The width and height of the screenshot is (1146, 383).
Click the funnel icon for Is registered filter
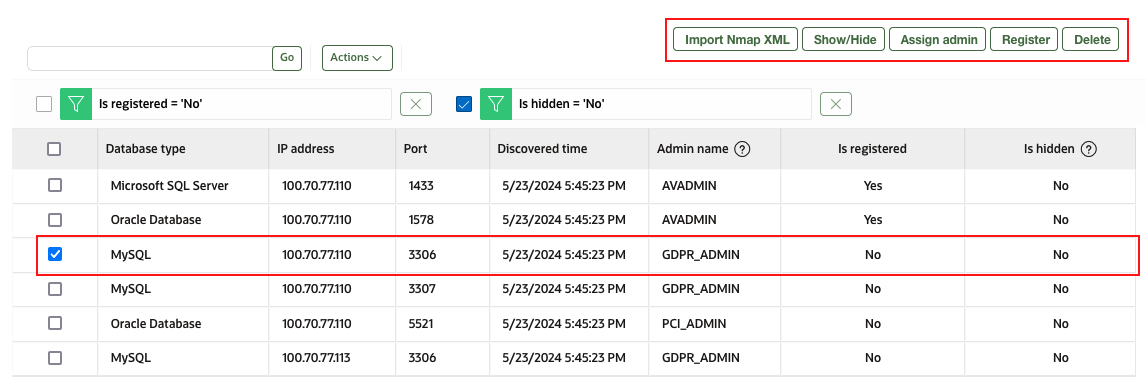point(76,104)
